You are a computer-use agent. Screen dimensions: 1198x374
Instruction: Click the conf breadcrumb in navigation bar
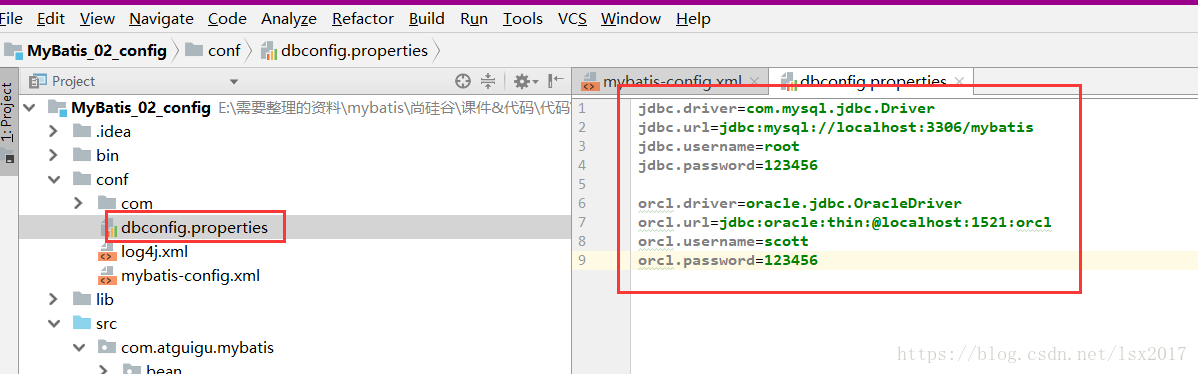pyautogui.click(x=213, y=51)
